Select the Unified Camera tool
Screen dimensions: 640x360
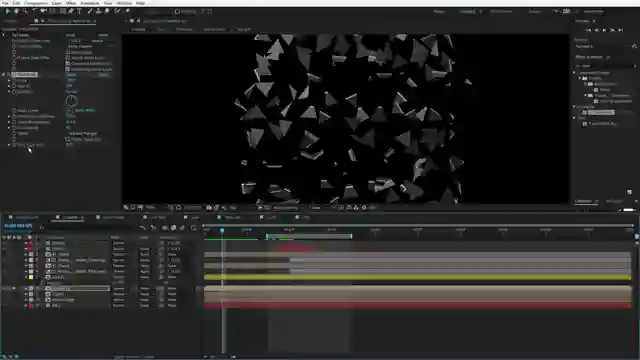point(43,11)
